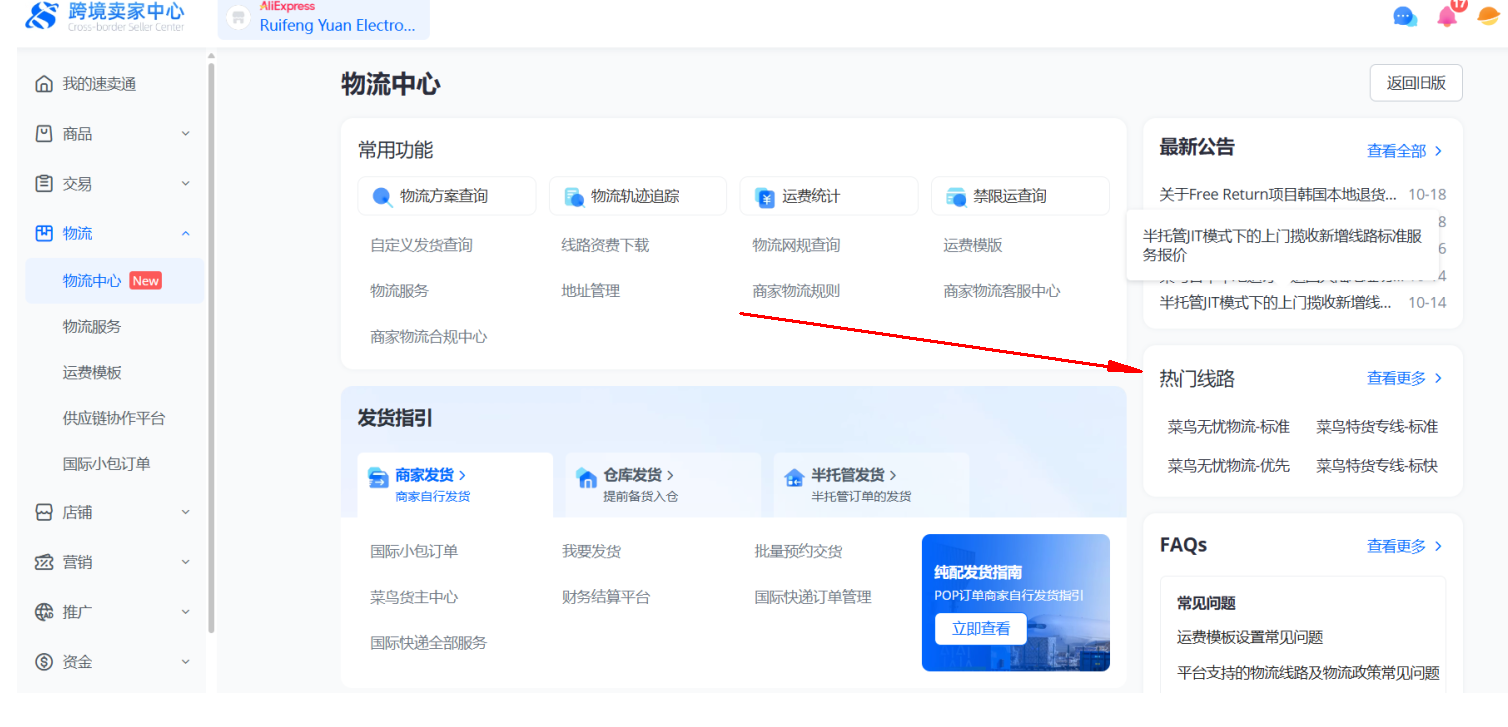Expand the 营销 sidebar menu chevron
1508x727 pixels.
pos(186,562)
